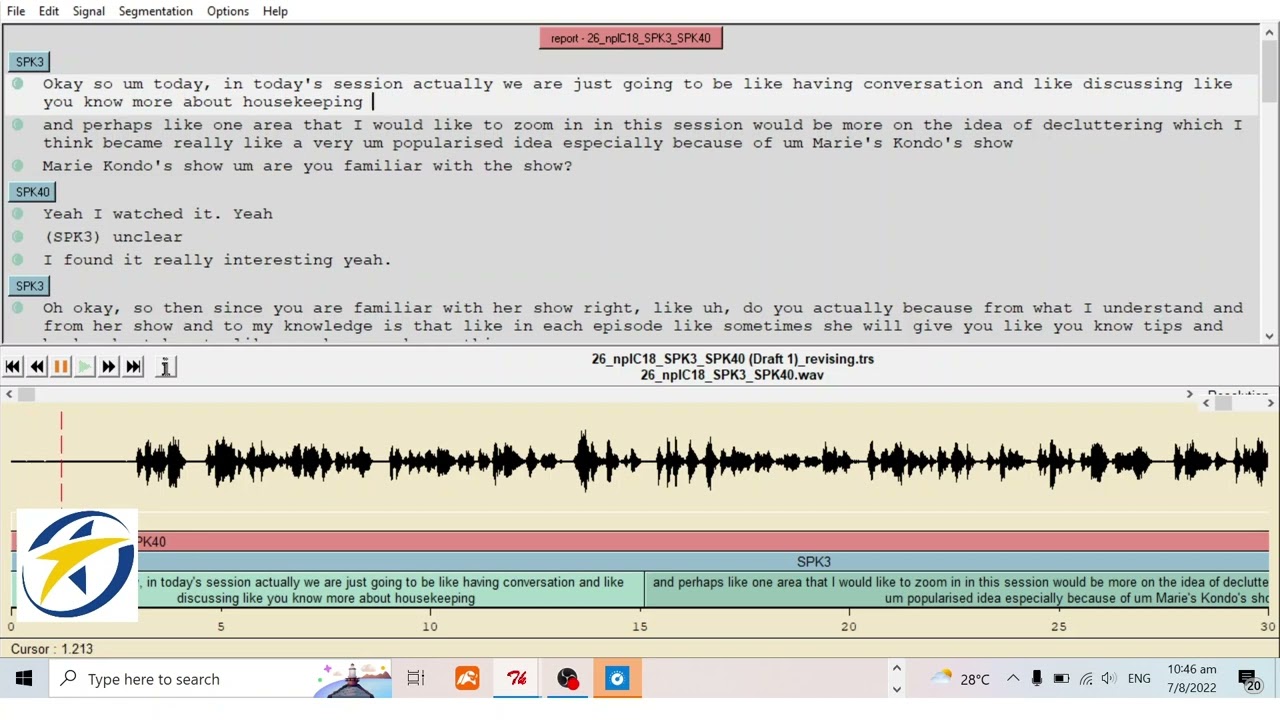
Task: Click the bullet beside 'Marie Kondo's show um'
Action: click(18, 166)
